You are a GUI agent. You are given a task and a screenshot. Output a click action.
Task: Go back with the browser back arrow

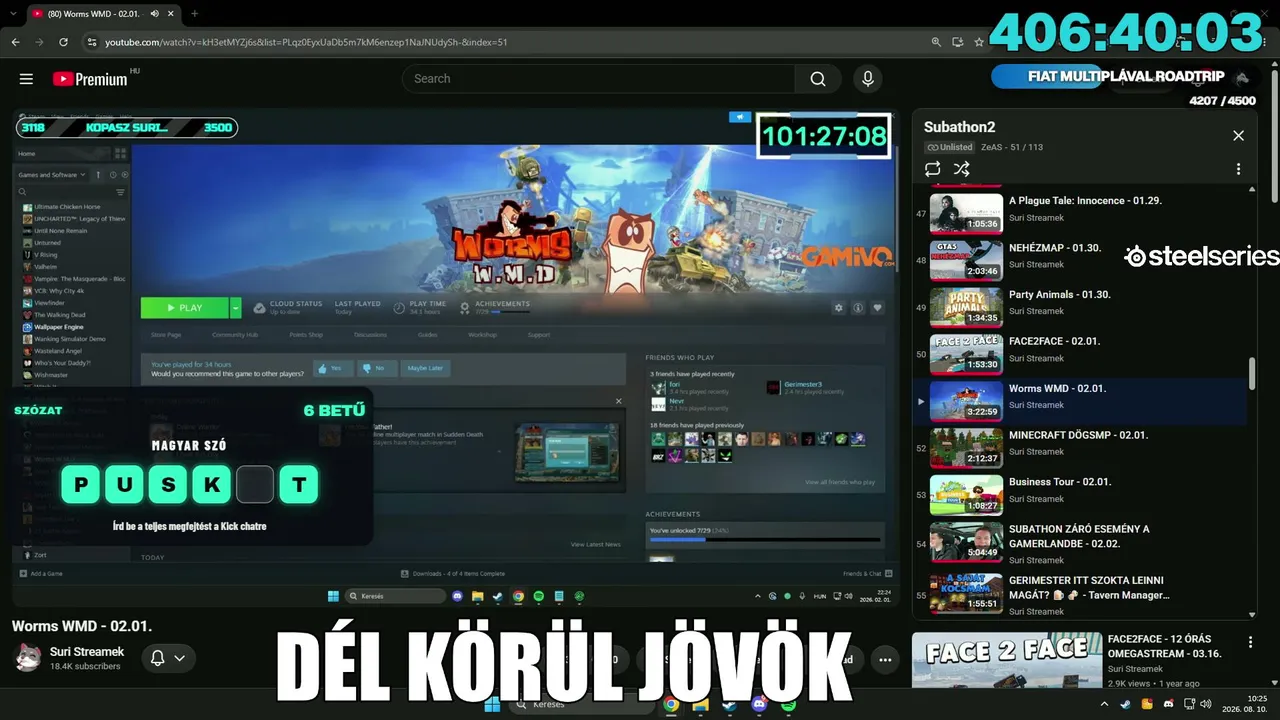coord(15,42)
